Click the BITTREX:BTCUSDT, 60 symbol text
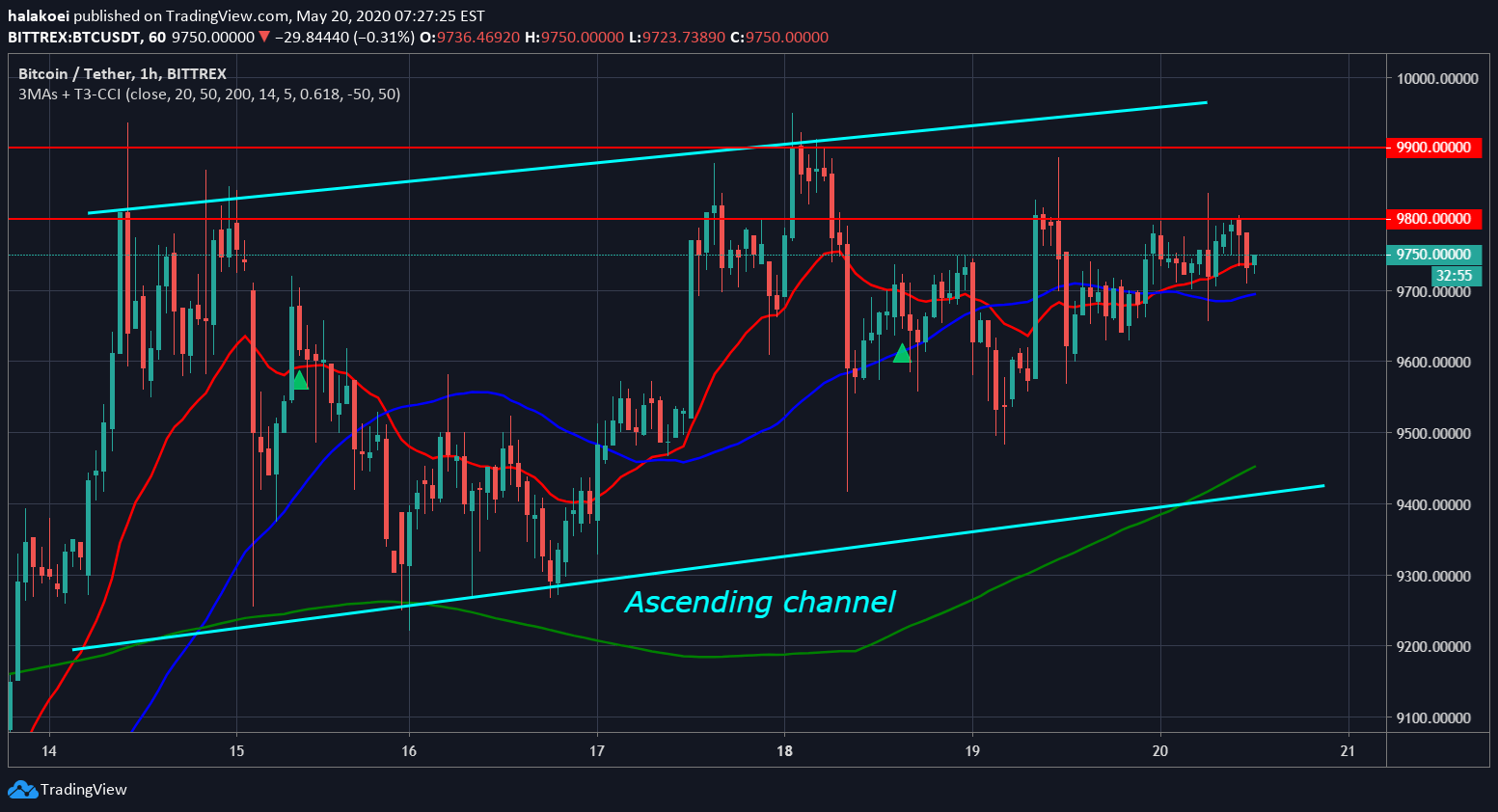 (x=87, y=38)
